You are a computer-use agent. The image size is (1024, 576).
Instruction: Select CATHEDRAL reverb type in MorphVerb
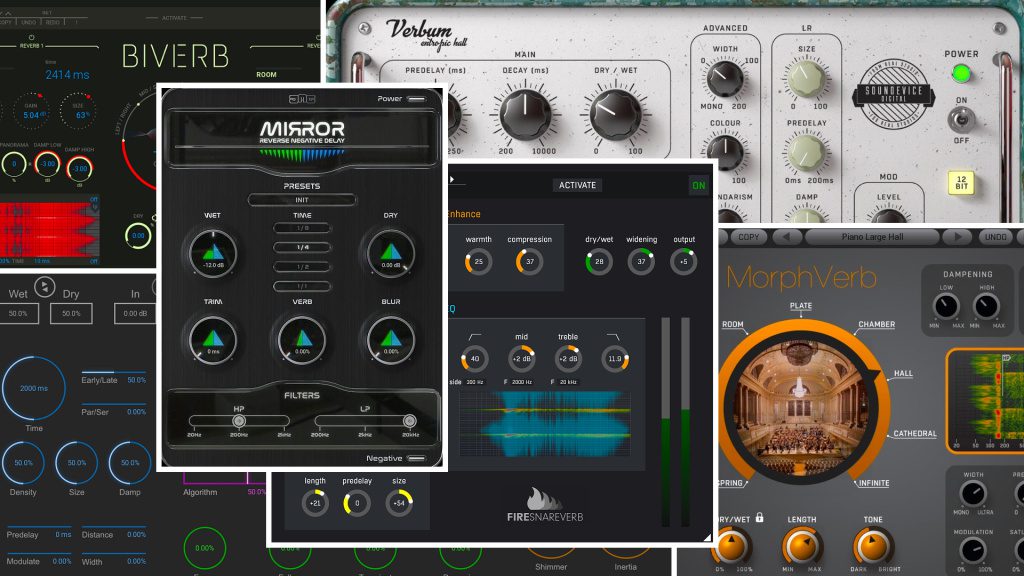click(915, 434)
